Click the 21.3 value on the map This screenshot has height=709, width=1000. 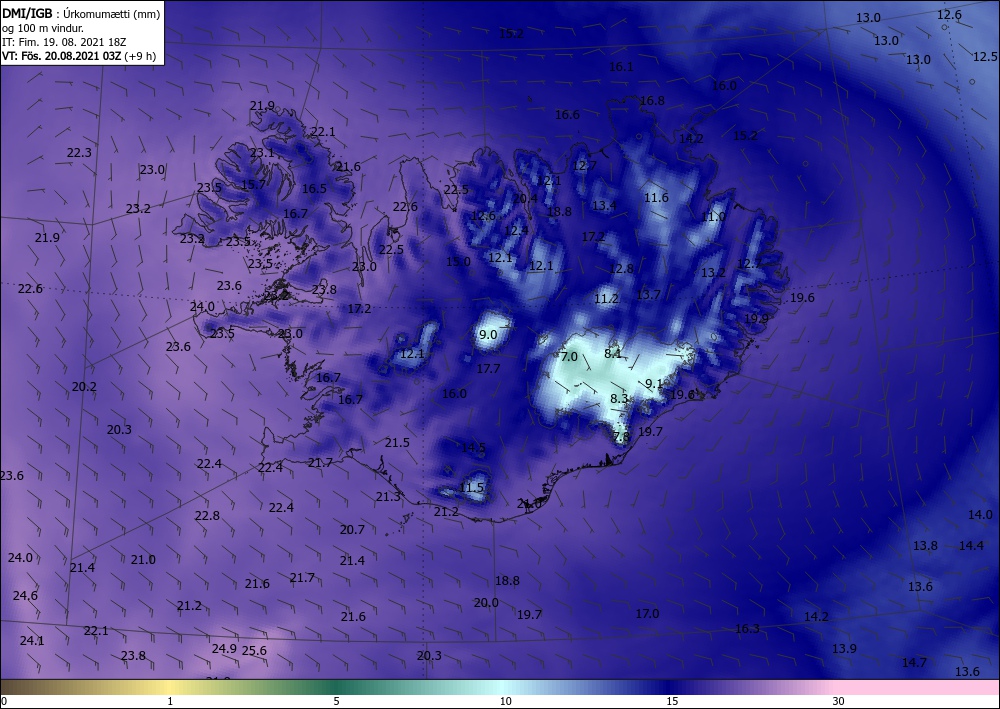388,497
